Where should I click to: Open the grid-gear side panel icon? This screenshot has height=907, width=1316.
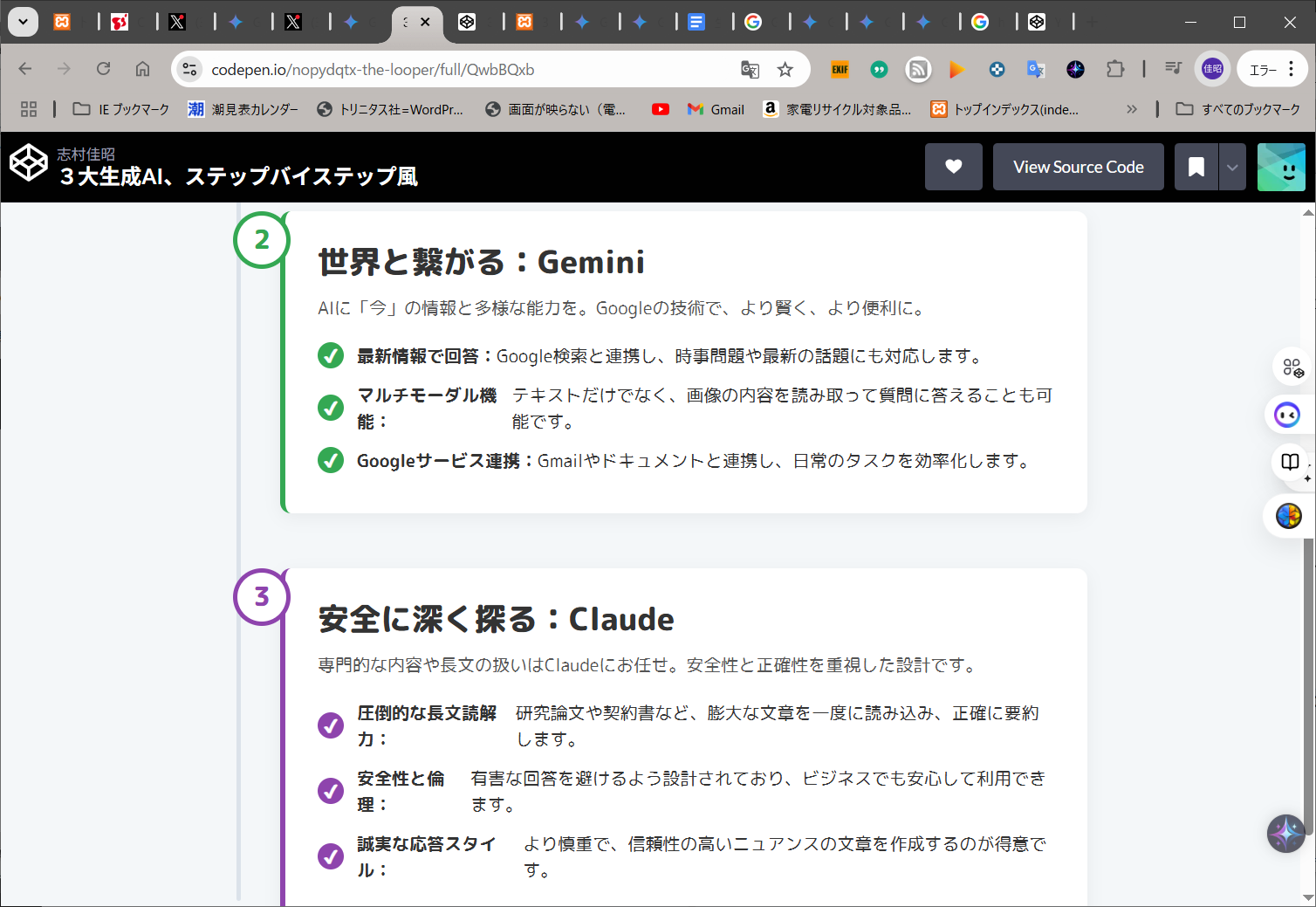click(x=1292, y=368)
